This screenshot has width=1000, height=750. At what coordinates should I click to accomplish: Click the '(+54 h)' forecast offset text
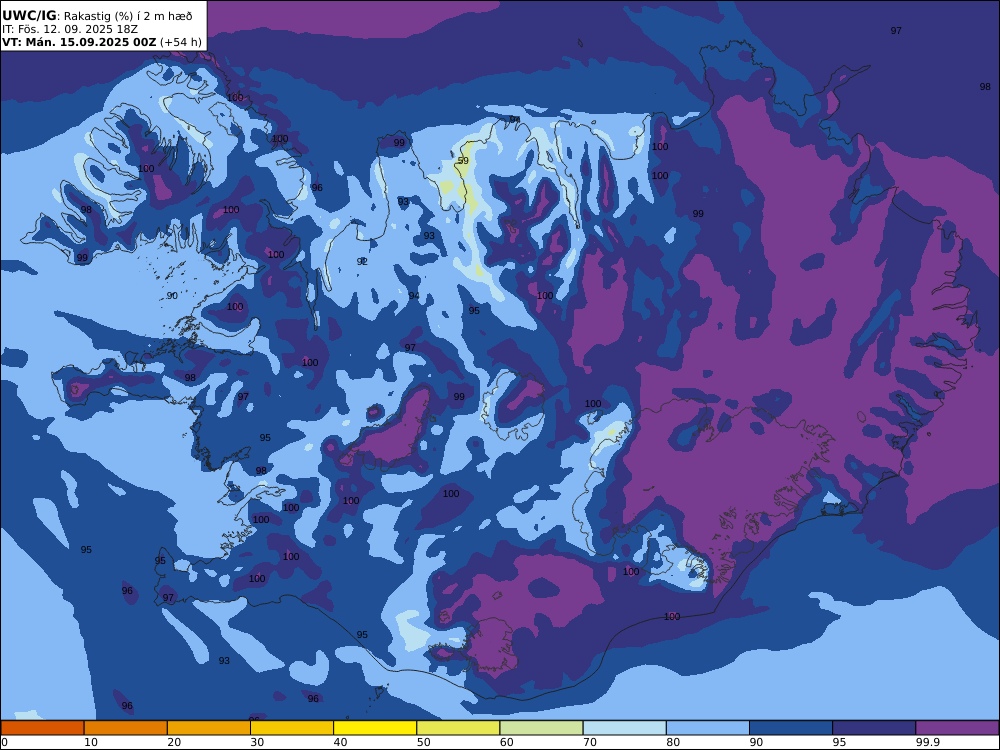click(x=180, y=42)
